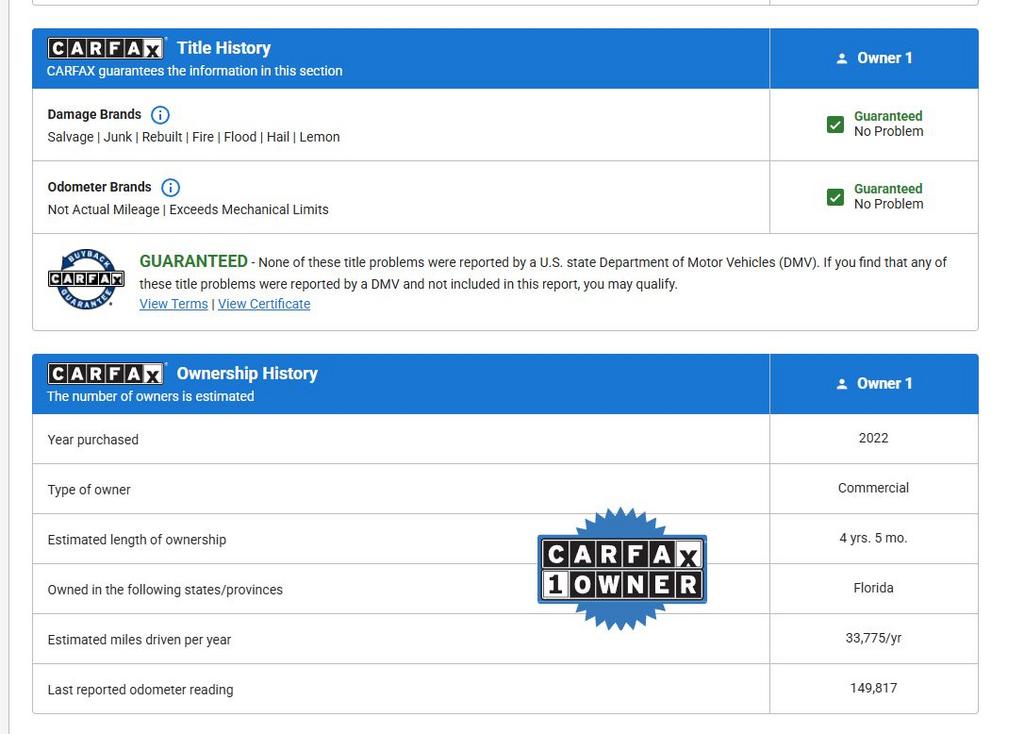This screenshot has height=734, width=1024.
Task: Click Estimated miles driven per year label
Action: [139, 640]
